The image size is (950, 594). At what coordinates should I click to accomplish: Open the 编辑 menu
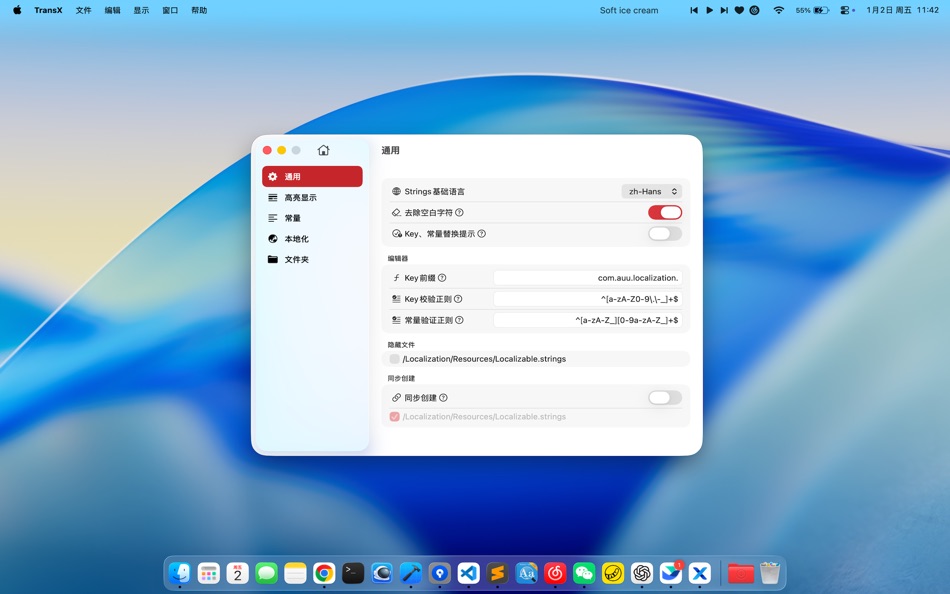point(112,10)
